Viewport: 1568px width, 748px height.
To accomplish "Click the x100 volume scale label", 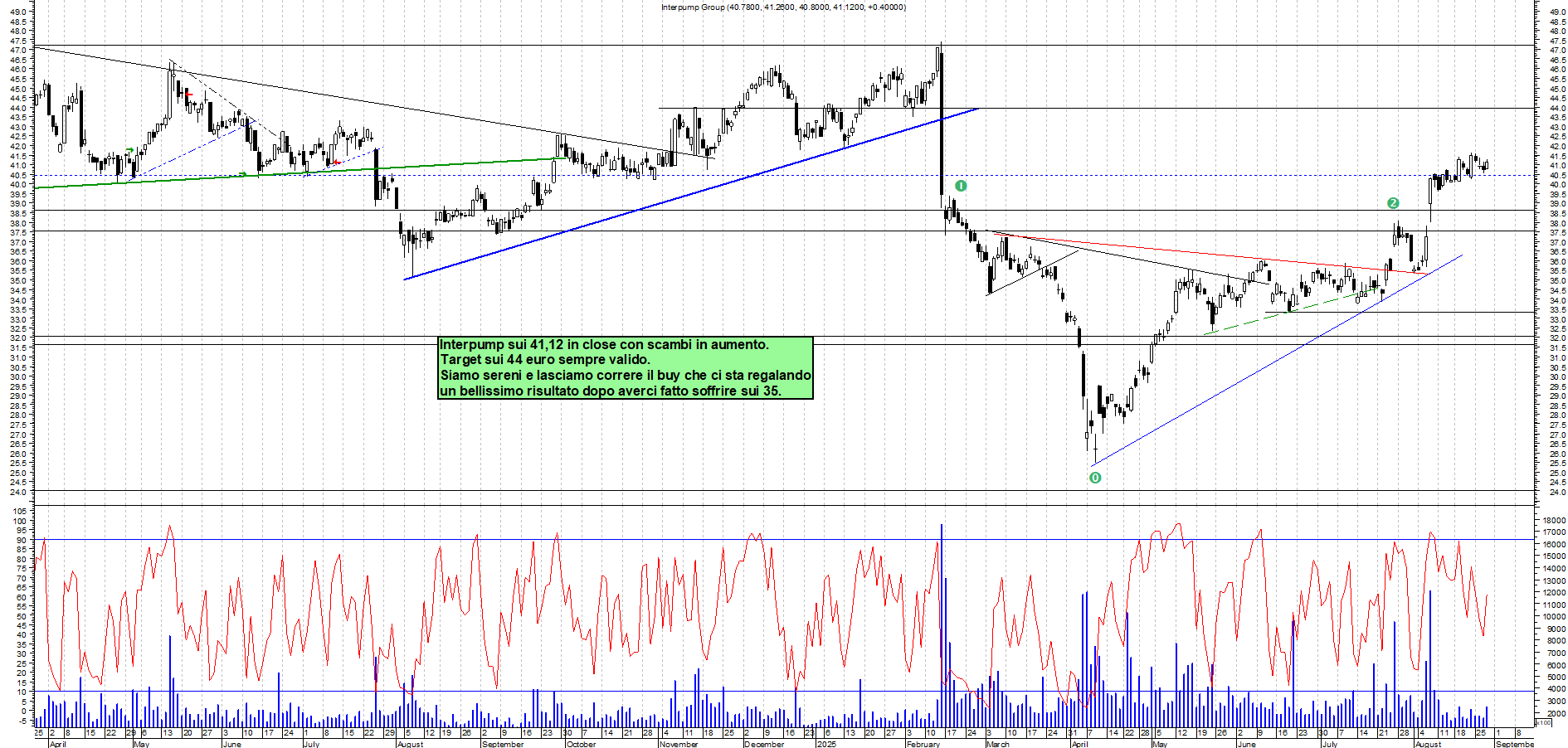I will 1543,723.
